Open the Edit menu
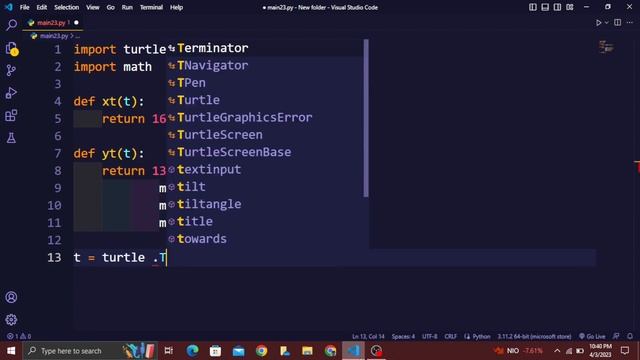640x360 pixels. click(42, 7)
